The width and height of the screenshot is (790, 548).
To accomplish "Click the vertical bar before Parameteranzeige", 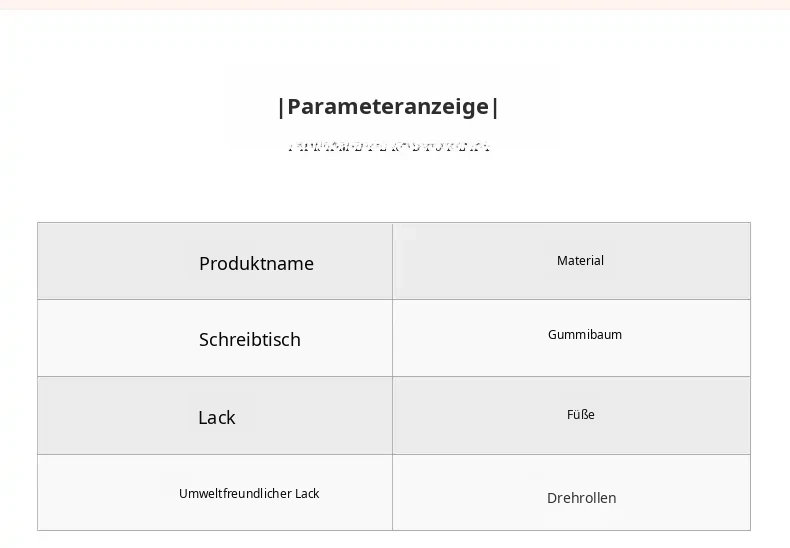I will [x=281, y=107].
